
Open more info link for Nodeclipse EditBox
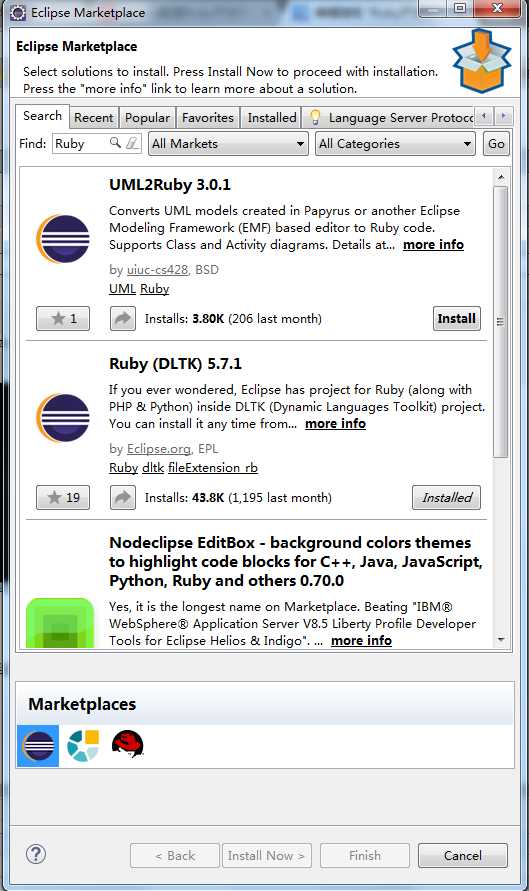pos(361,641)
